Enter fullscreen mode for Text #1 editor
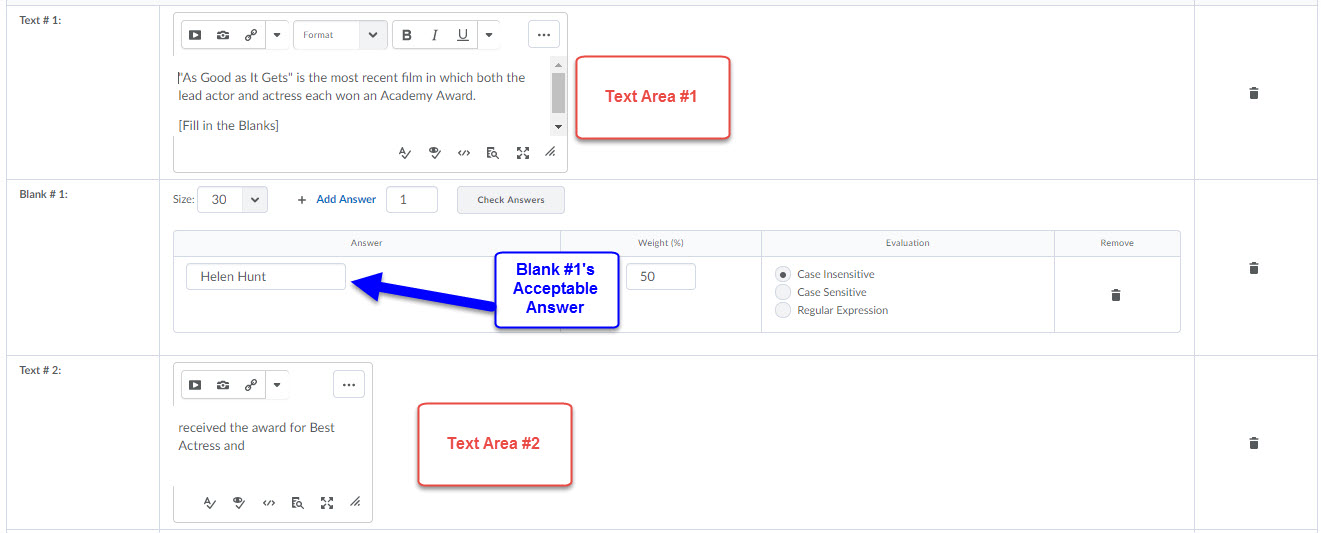Screen dimensions: 1321x533 522,153
